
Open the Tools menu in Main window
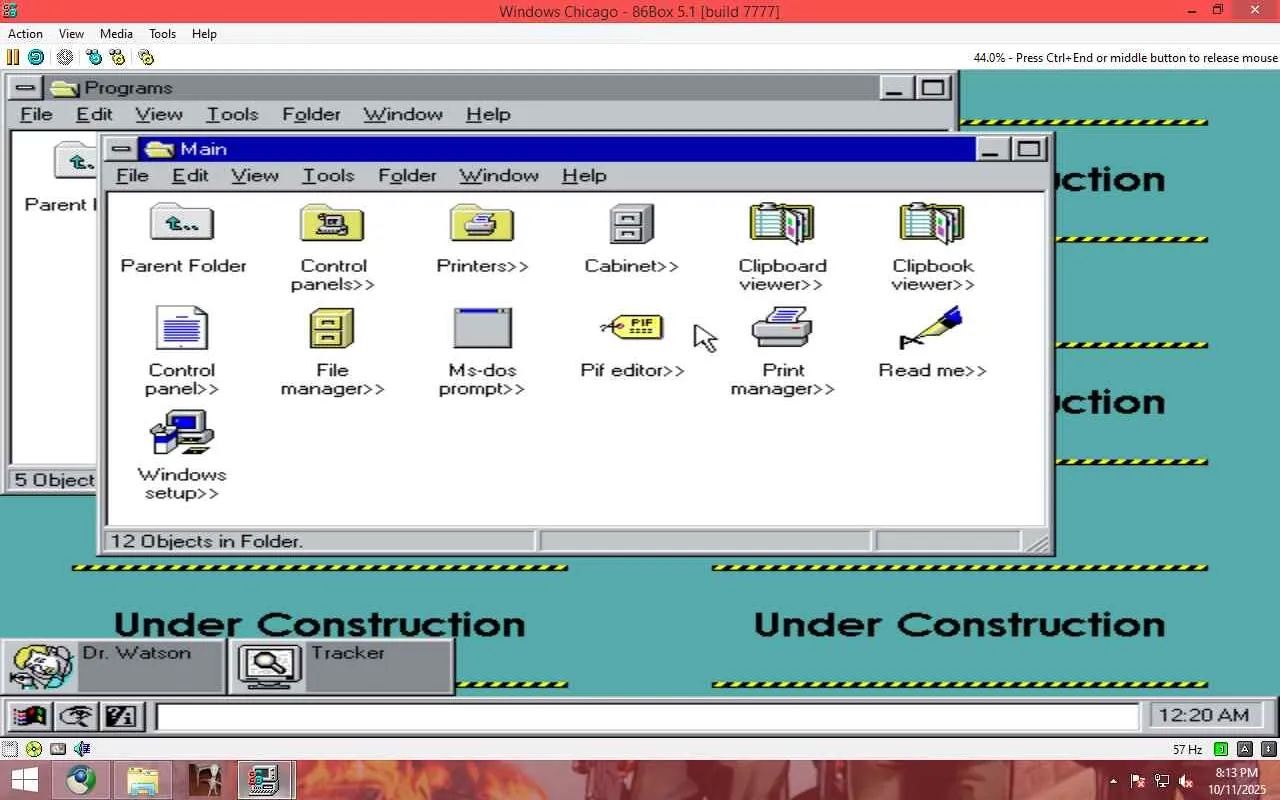coord(328,176)
